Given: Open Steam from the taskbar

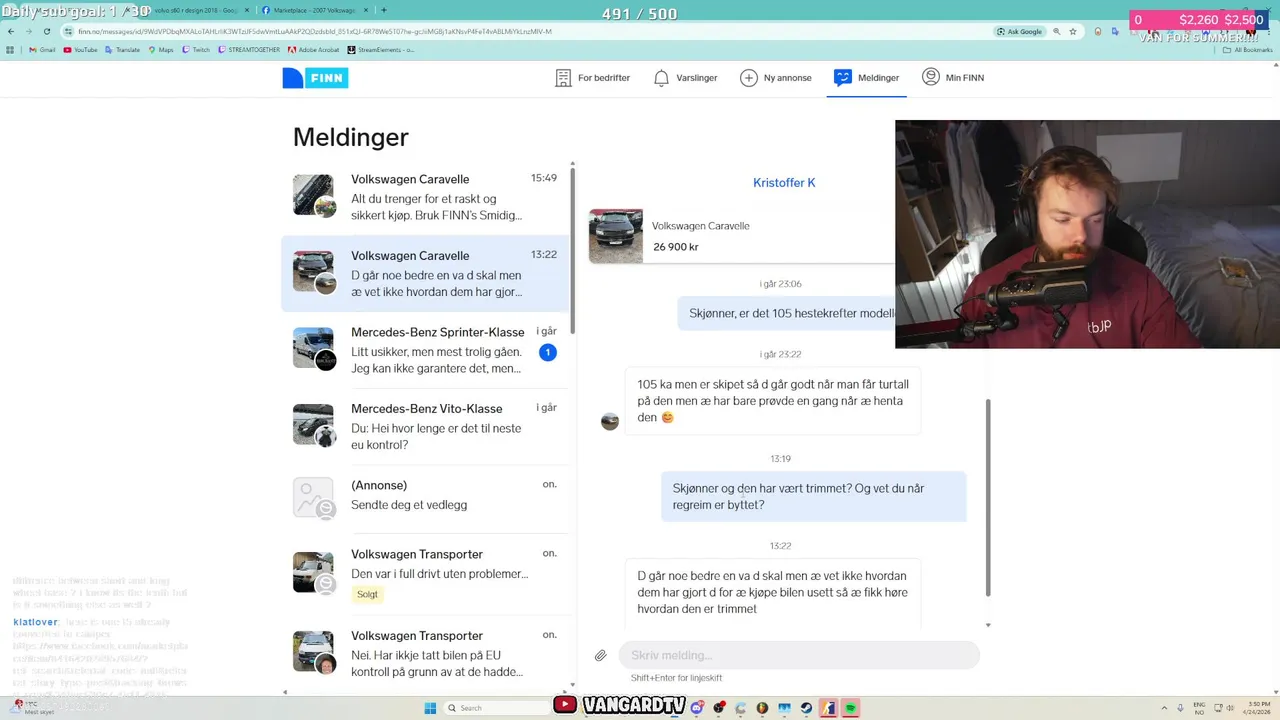Looking at the screenshot, I should click(806, 708).
